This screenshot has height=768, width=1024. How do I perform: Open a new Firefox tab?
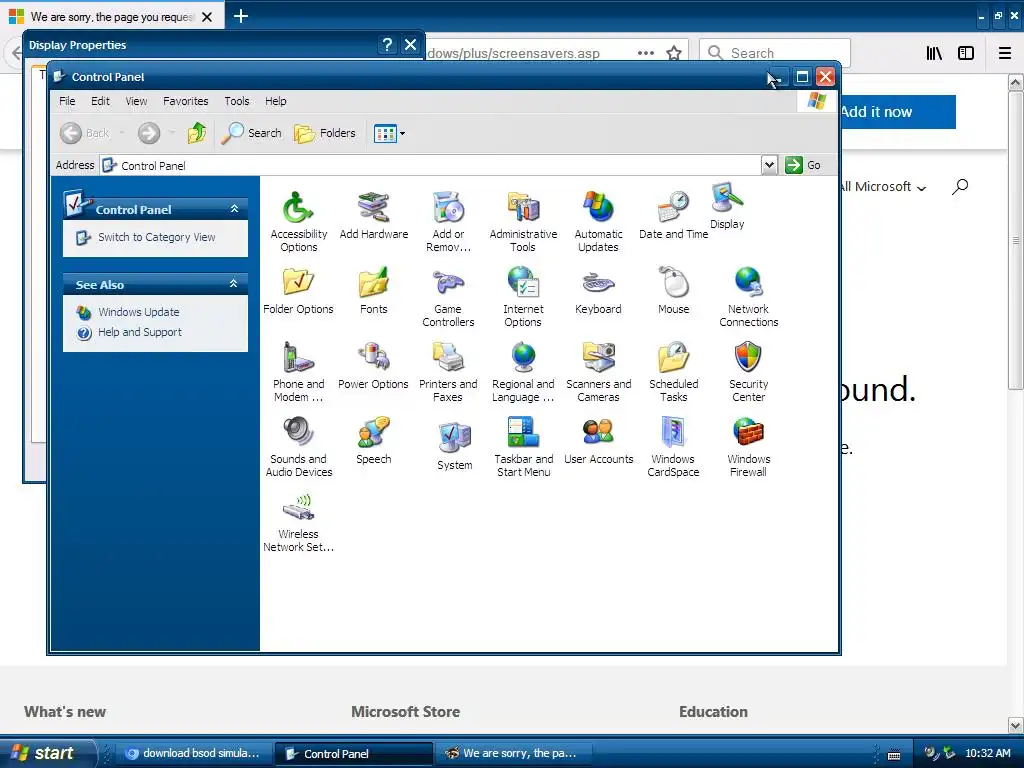(x=241, y=16)
